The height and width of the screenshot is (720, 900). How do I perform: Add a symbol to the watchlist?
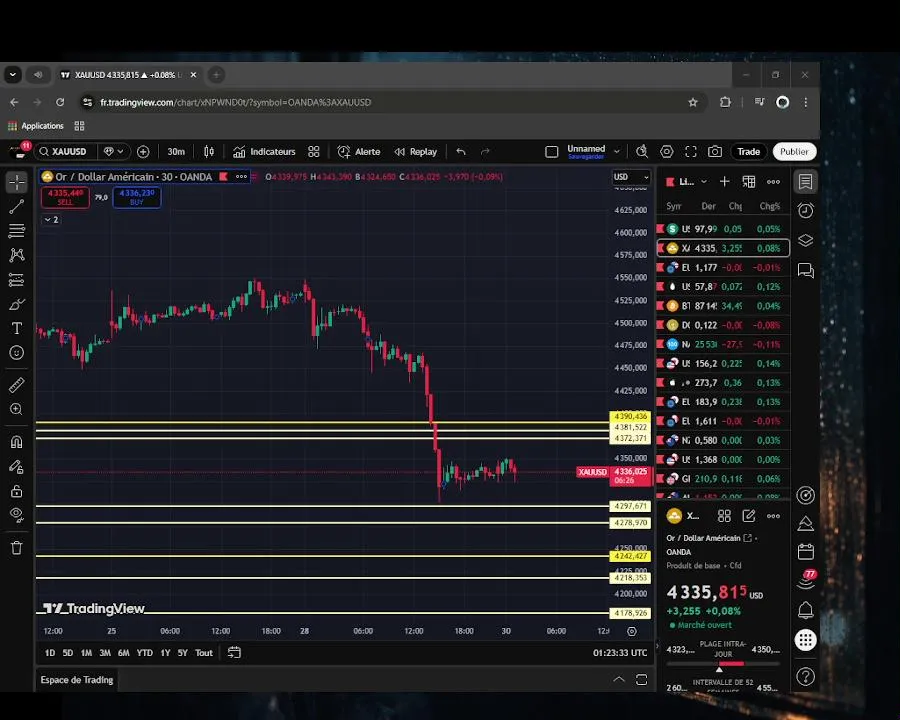point(724,181)
